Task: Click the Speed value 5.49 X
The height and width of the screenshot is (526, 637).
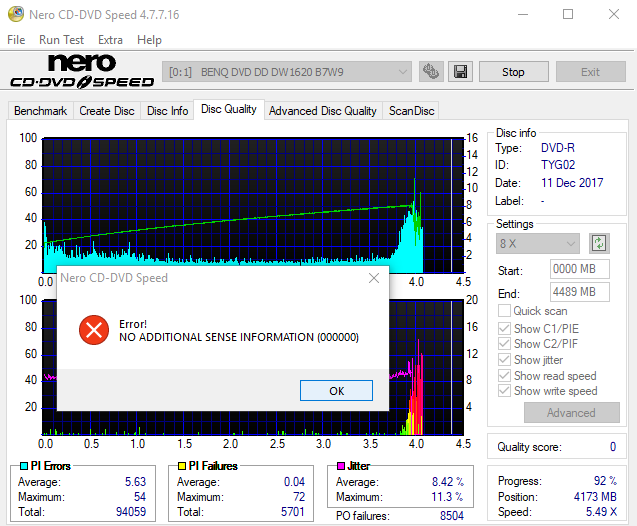Action: (601, 512)
